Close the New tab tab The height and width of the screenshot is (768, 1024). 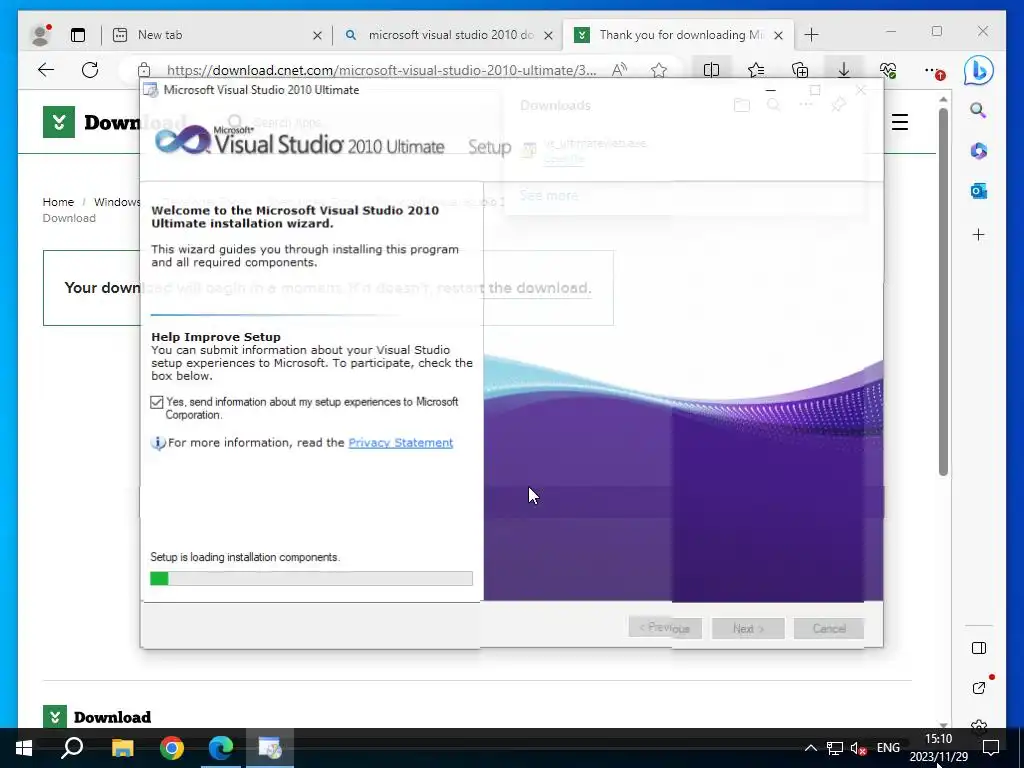(x=317, y=35)
